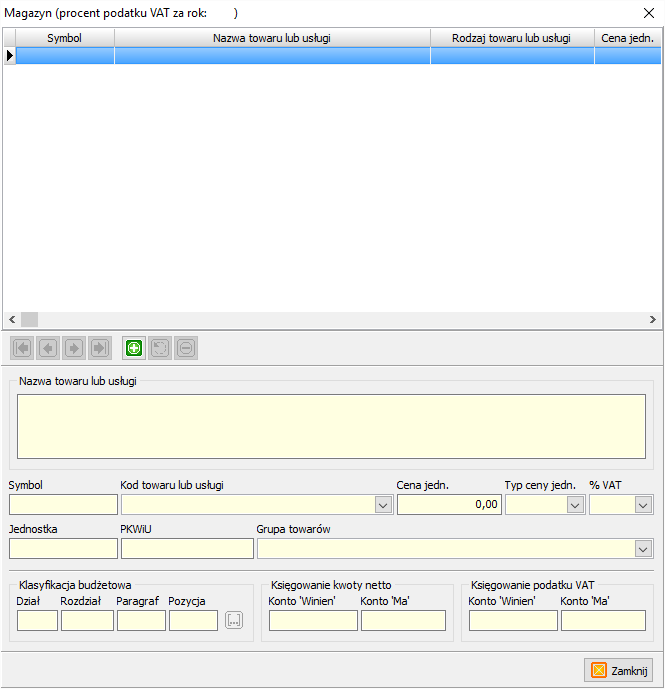Screen dimensions: 665x689
Task: Add a new record with green plus
Action: (134, 348)
